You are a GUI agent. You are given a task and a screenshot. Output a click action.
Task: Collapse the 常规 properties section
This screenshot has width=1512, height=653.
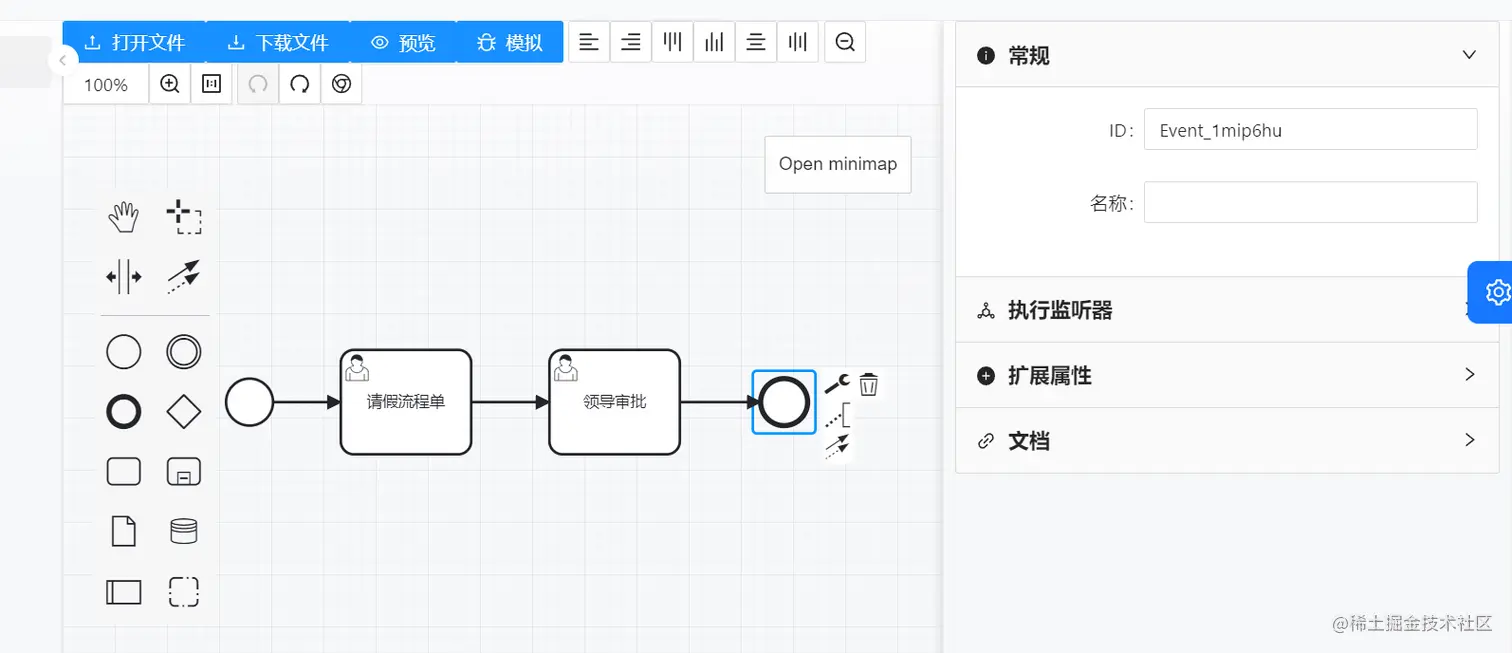click(x=1468, y=55)
